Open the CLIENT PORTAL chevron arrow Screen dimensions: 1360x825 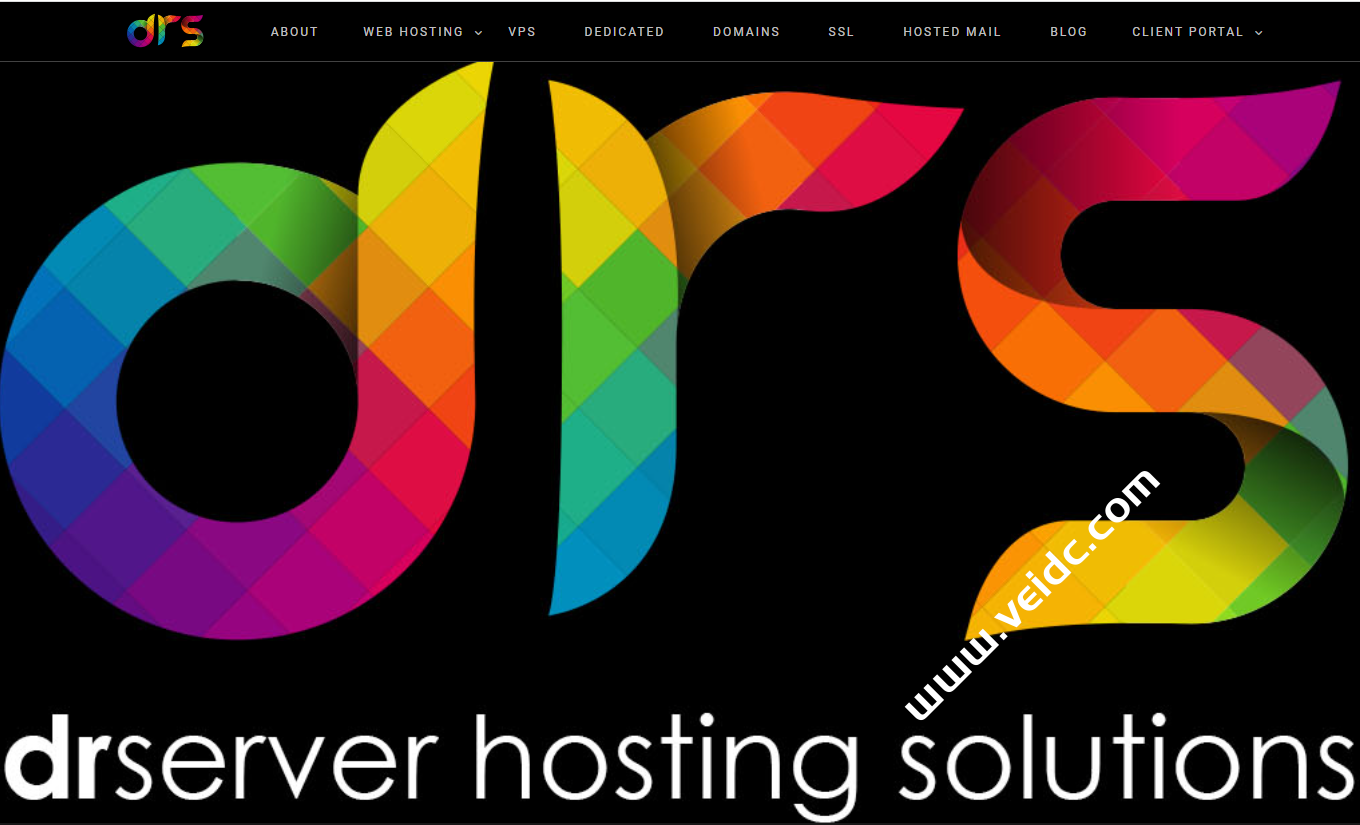[x=1258, y=32]
